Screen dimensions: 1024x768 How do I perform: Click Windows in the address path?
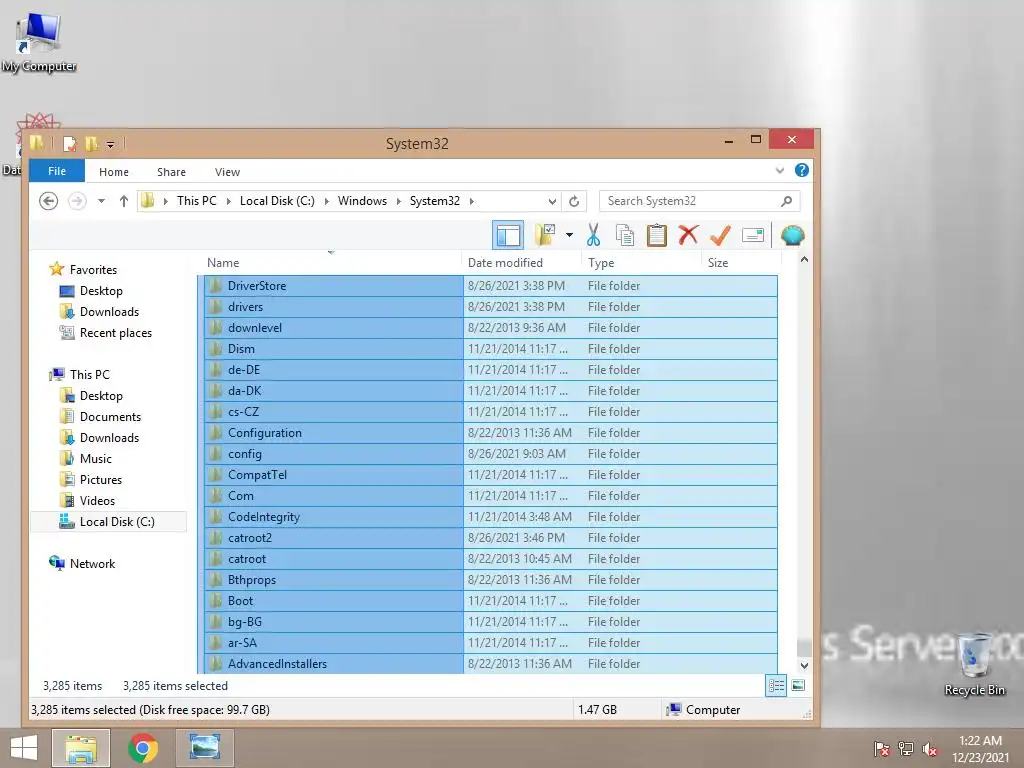coord(362,200)
